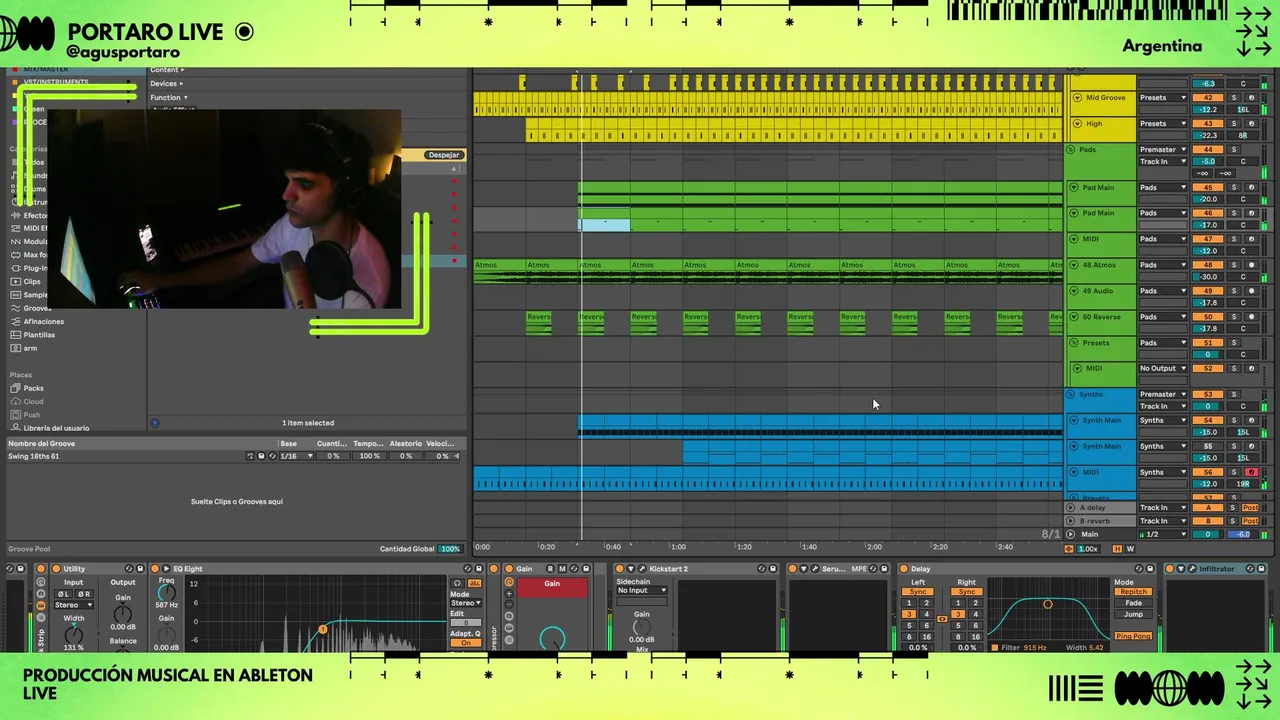Click the Utility device activator
This screenshot has height=720, width=1280.
coord(56,568)
